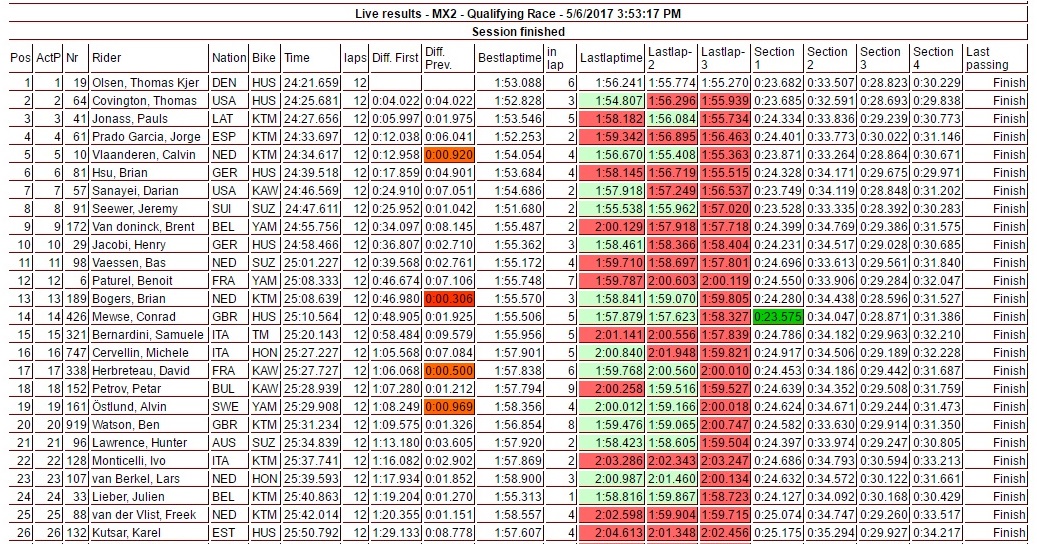Click the Rider column header
This screenshot has width=1037, height=544.
(x=107, y=58)
